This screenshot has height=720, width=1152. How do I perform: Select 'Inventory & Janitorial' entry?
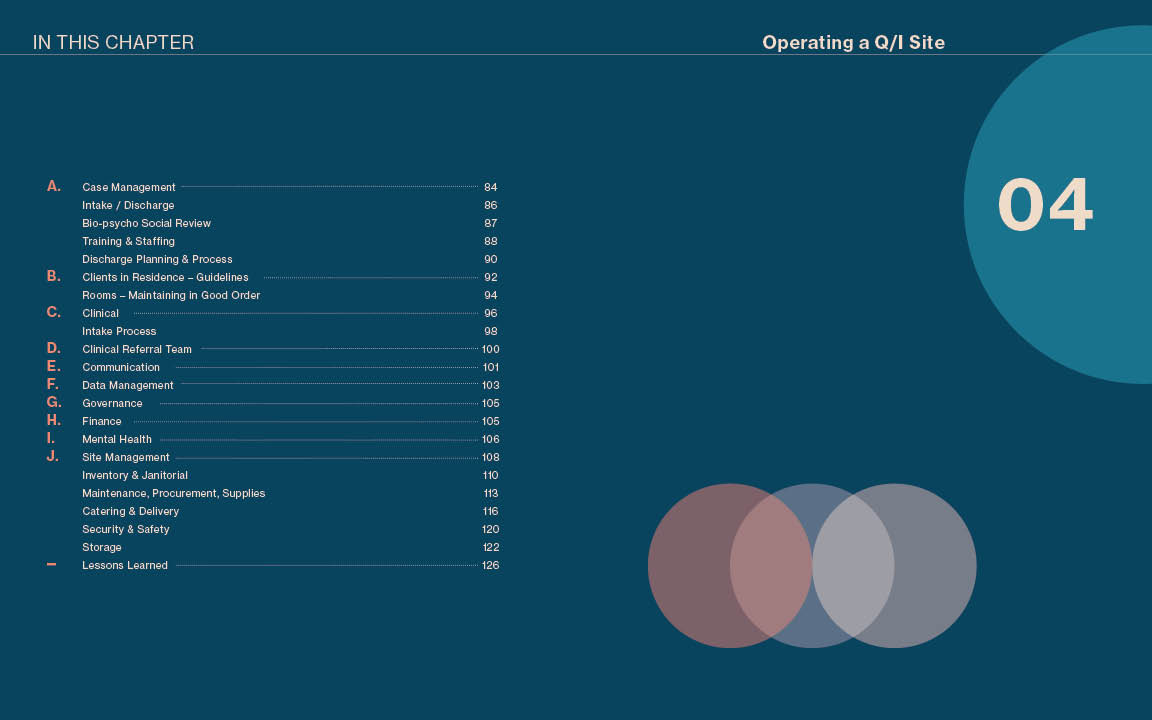point(135,475)
